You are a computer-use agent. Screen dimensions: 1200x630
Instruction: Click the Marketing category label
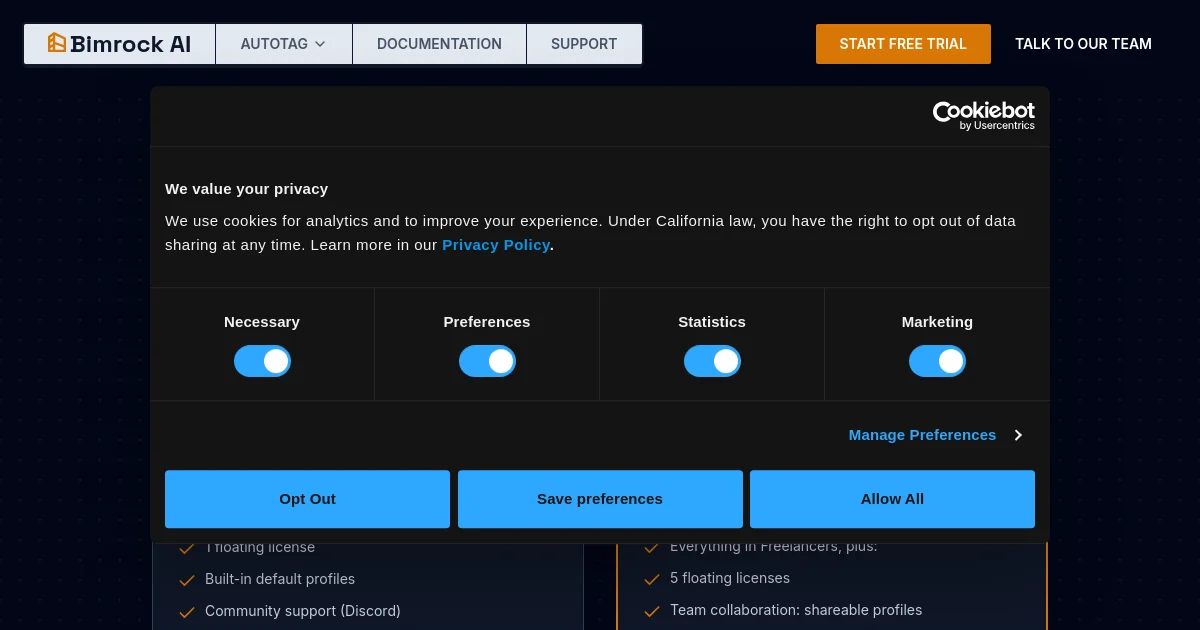pyautogui.click(x=937, y=322)
